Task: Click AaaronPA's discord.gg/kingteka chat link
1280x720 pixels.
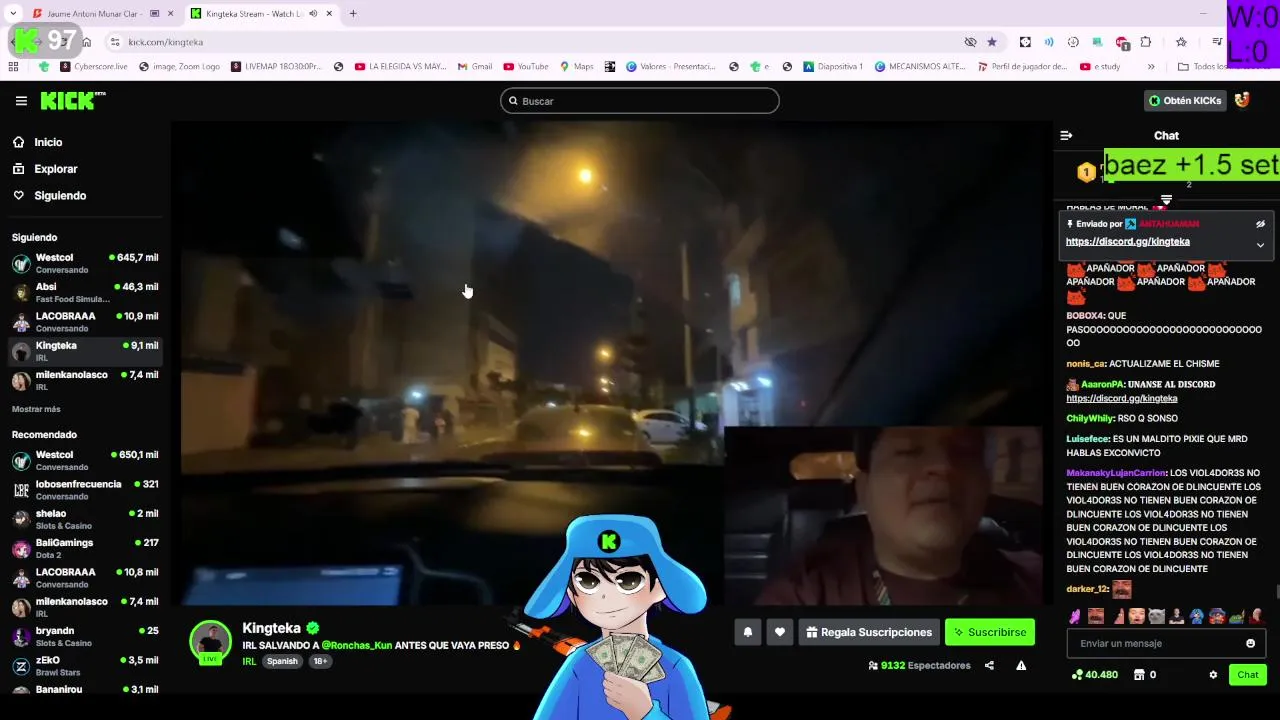Action: pos(1121,398)
